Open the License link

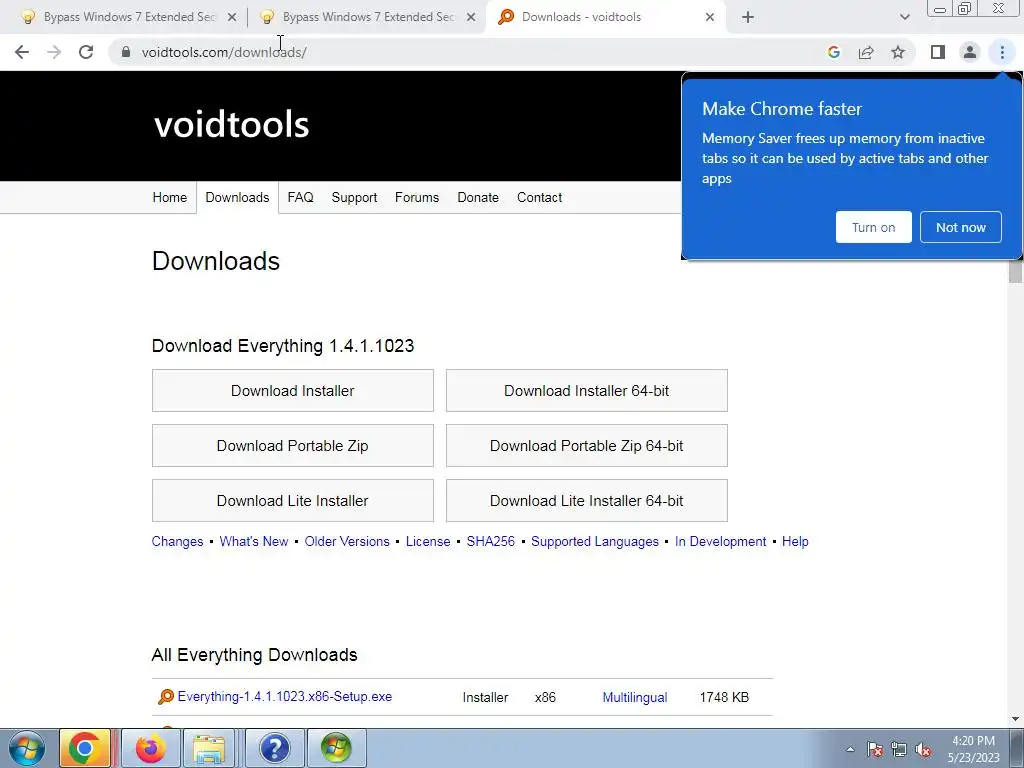click(428, 541)
